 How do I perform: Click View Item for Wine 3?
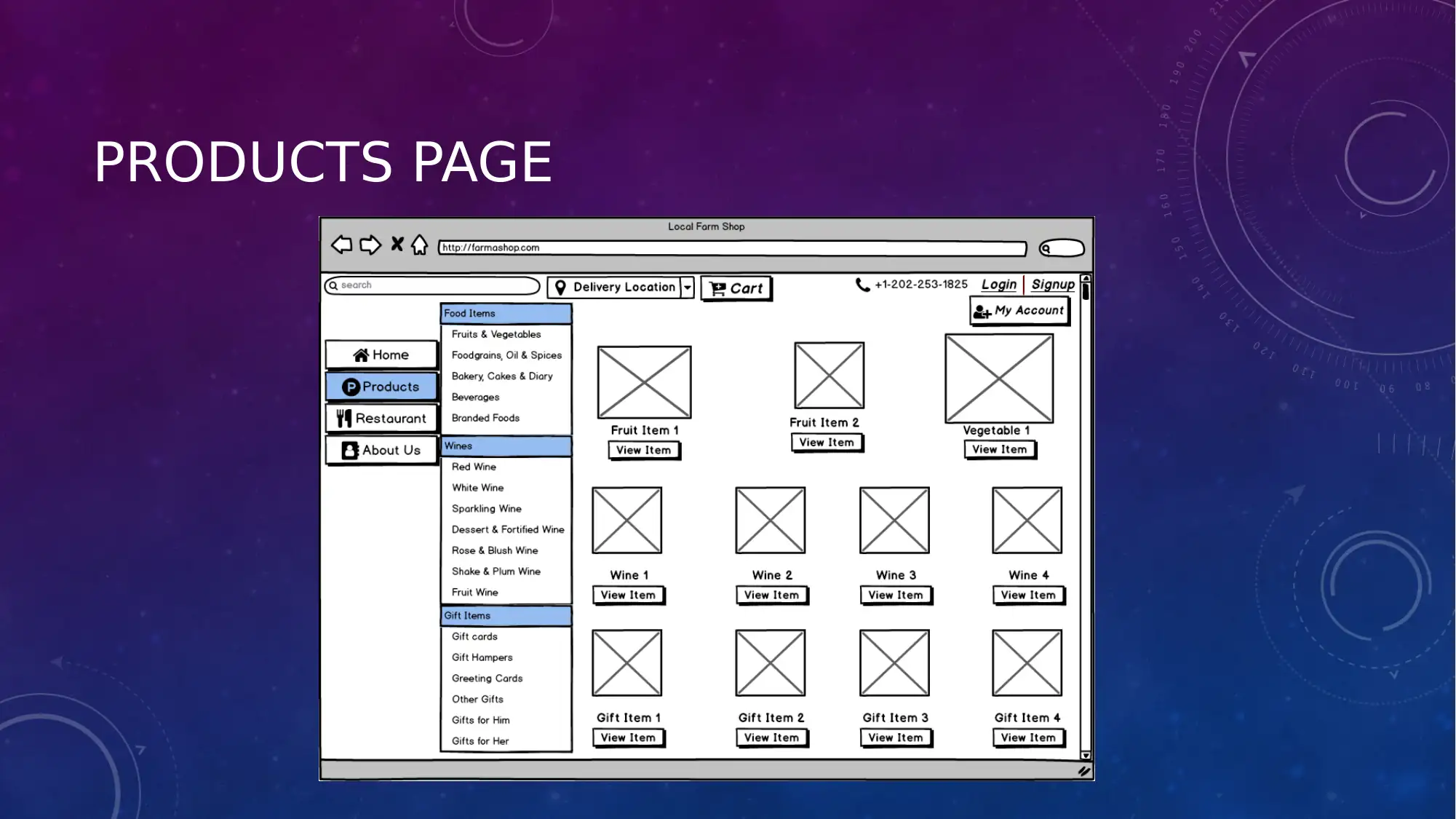tap(895, 594)
